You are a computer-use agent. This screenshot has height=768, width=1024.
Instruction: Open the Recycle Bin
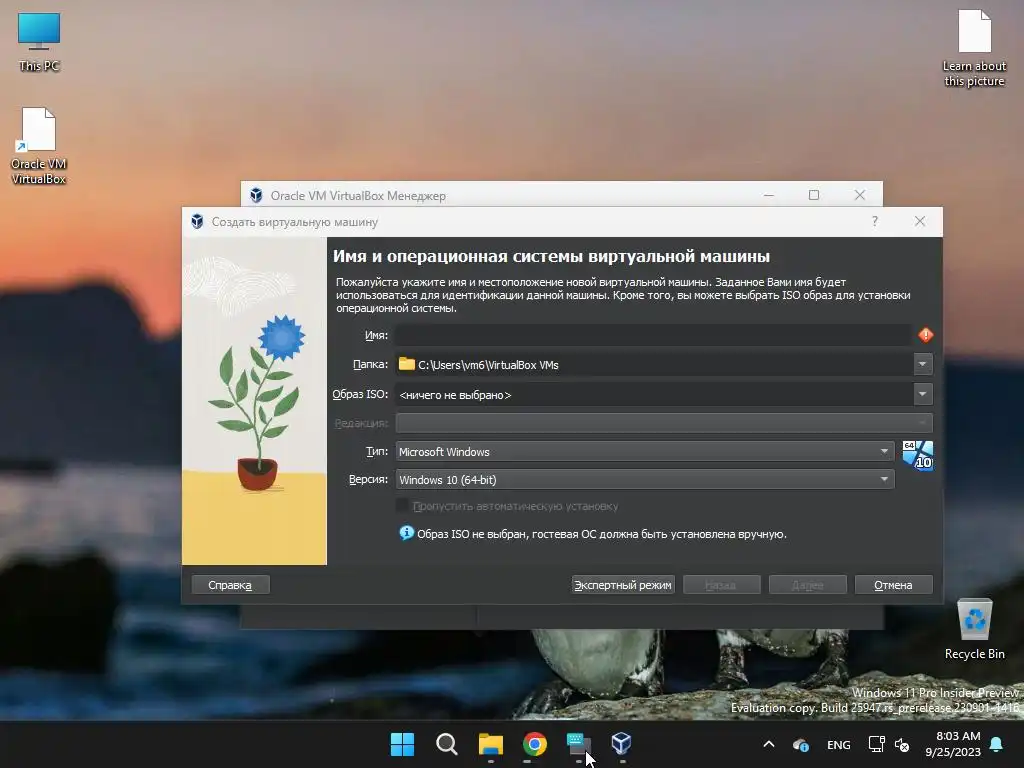click(974, 629)
